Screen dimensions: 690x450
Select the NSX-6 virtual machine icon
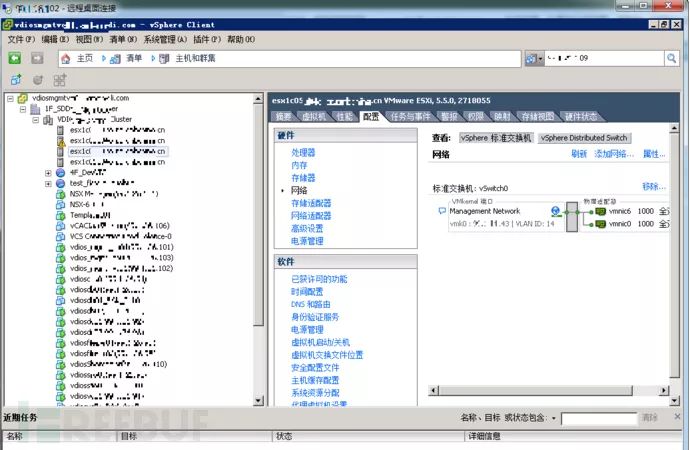coord(60,205)
